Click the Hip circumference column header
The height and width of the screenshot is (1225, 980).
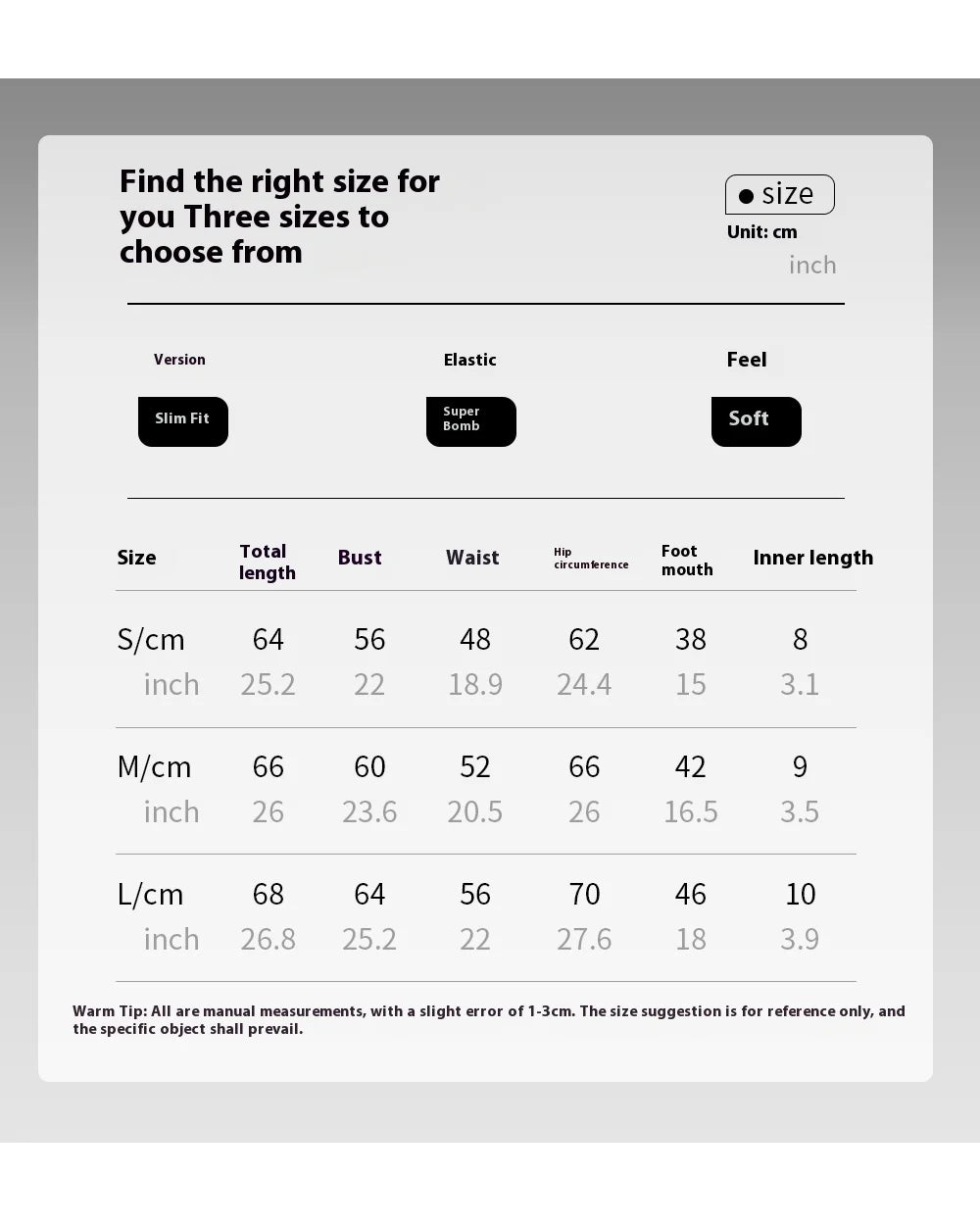click(591, 559)
